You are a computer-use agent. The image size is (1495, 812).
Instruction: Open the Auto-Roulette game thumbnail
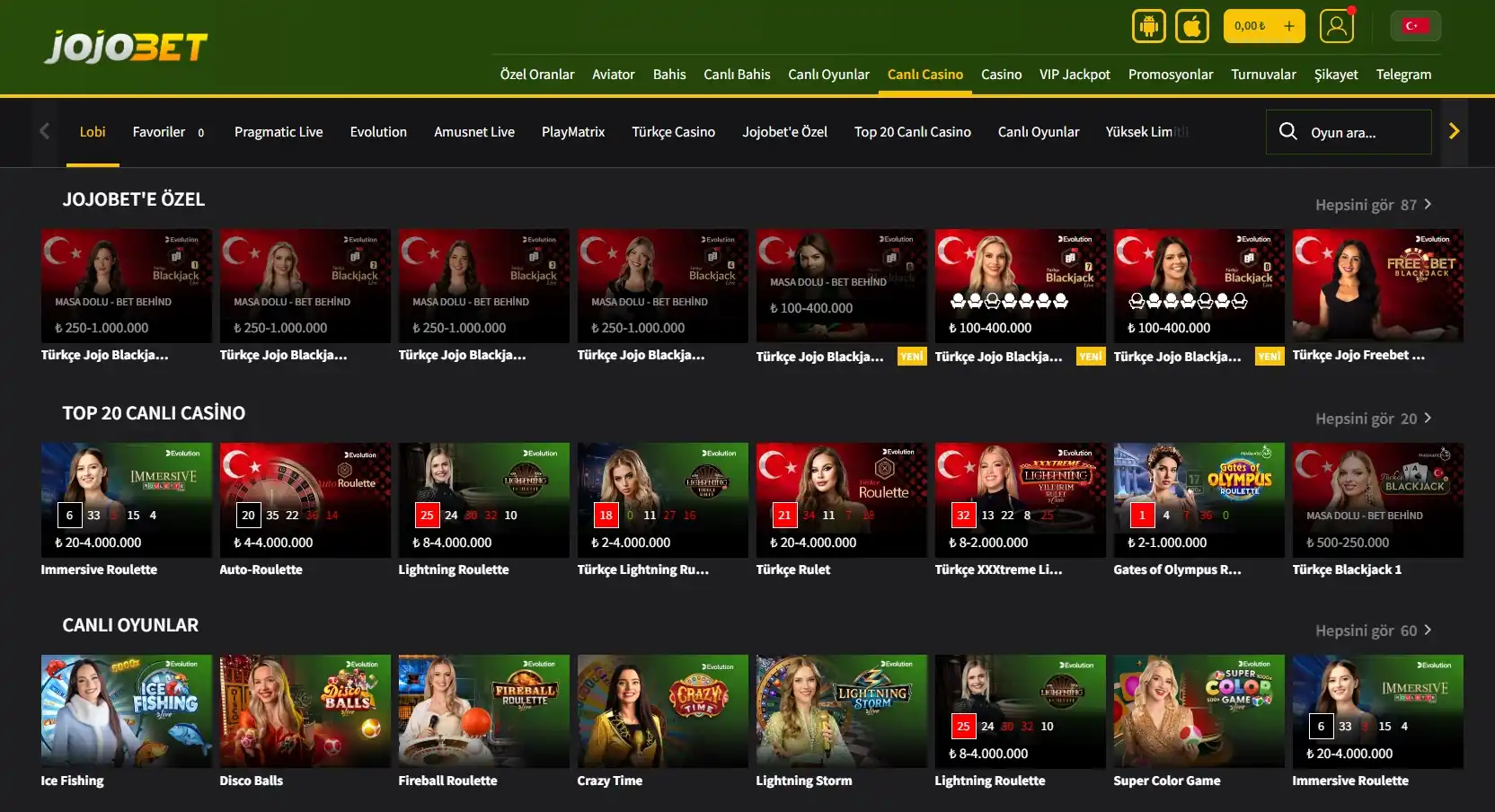click(x=305, y=499)
